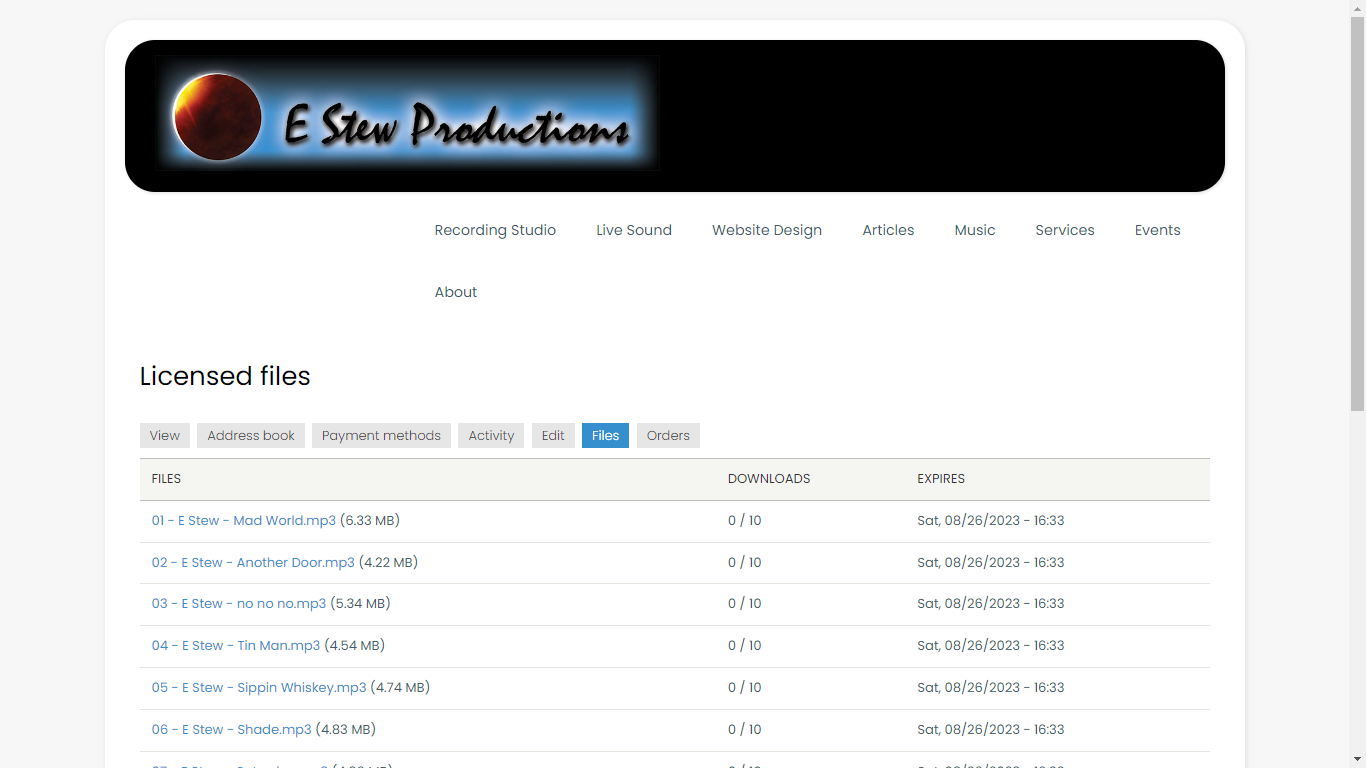Switch to the Activity tab
The image size is (1366, 768).
pos(491,436)
